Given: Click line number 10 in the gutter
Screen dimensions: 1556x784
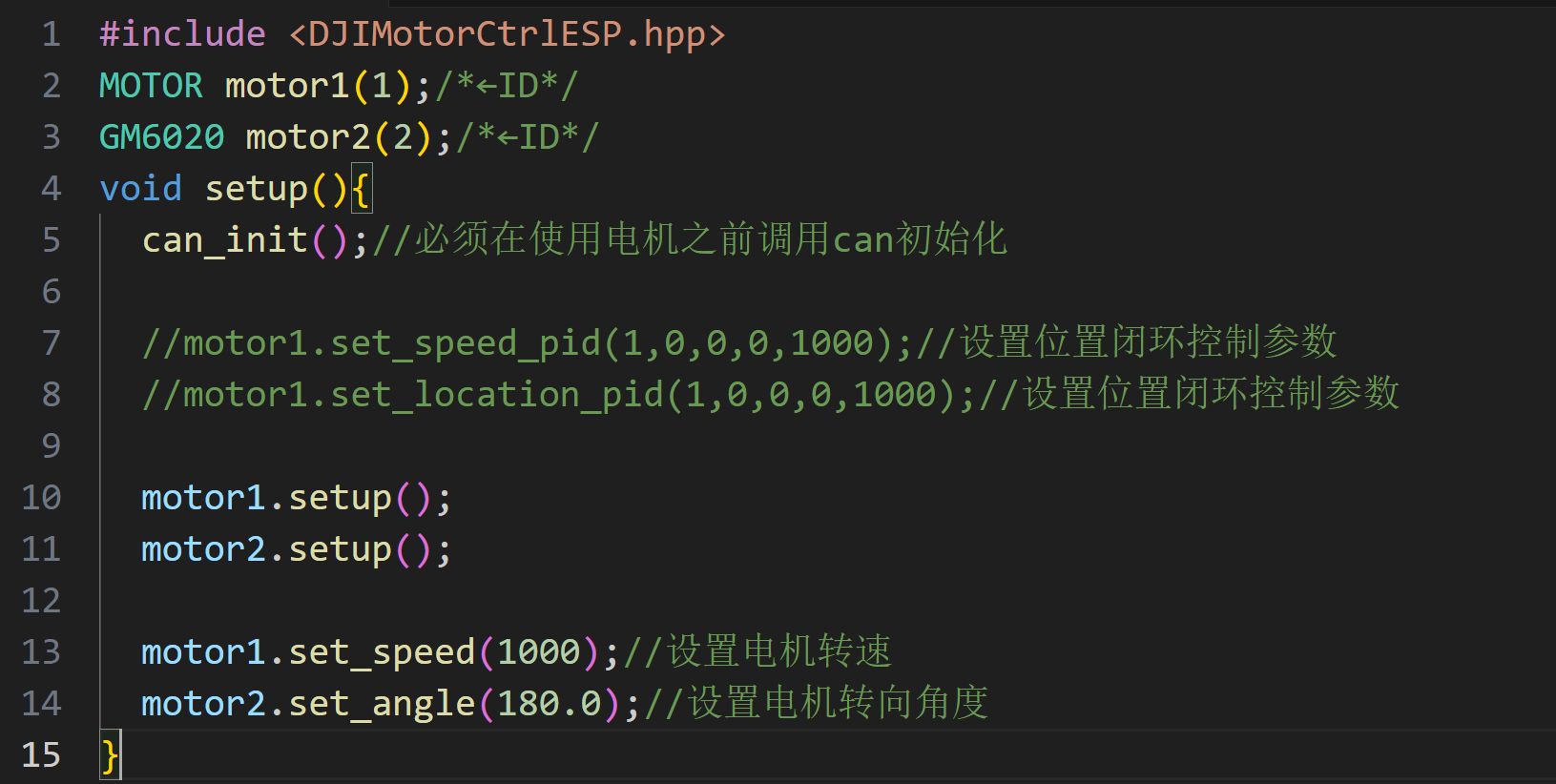Looking at the screenshot, I should click(x=41, y=498).
